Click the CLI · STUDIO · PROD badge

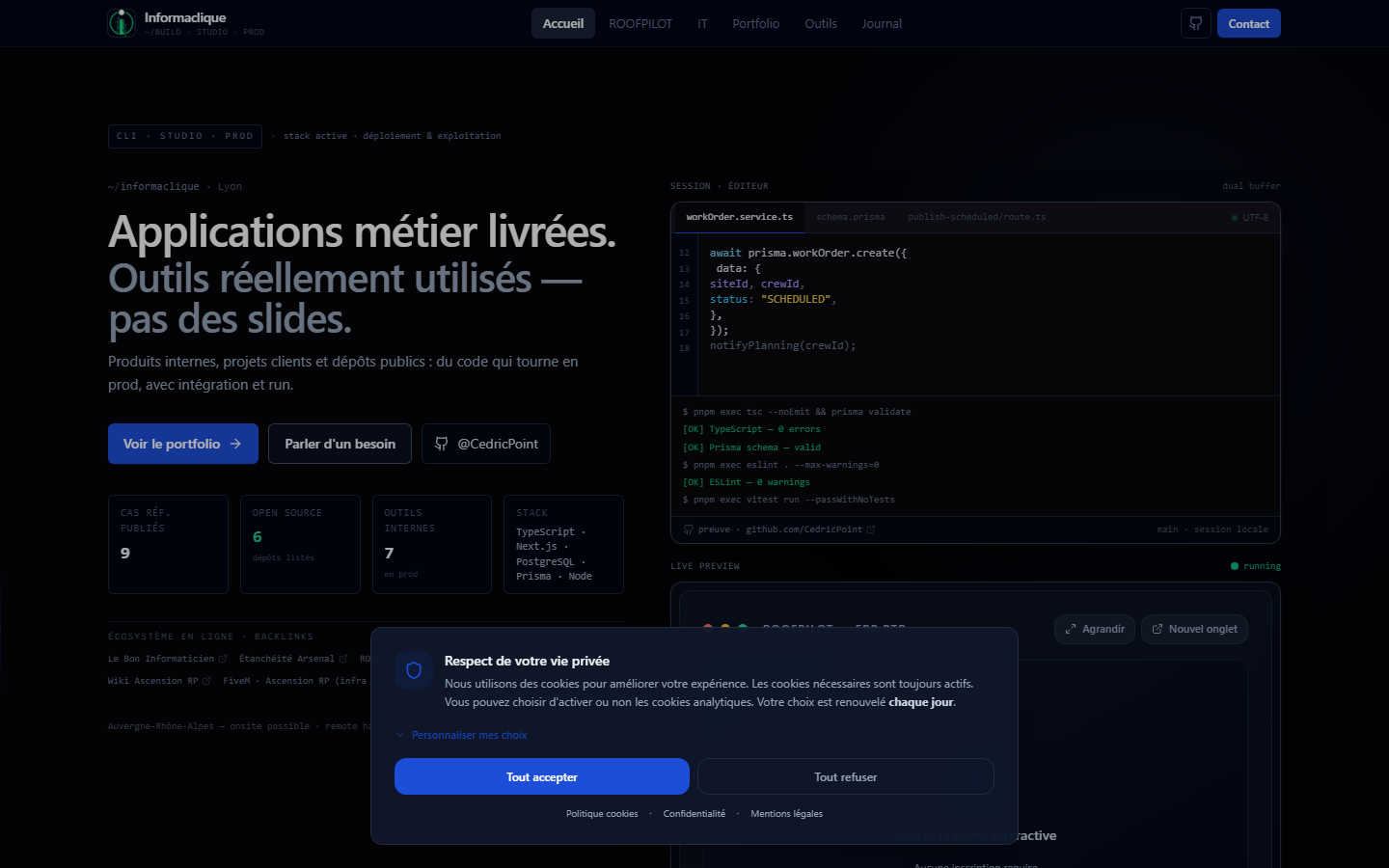tap(185, 136)
